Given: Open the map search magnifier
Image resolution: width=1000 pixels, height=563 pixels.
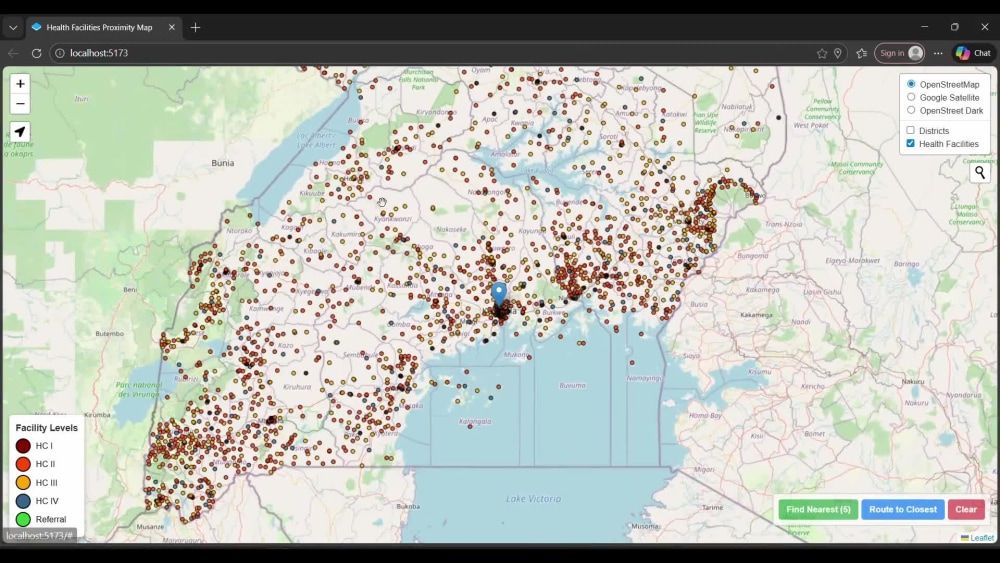Looking at the screenshot, I should point(980,172).
